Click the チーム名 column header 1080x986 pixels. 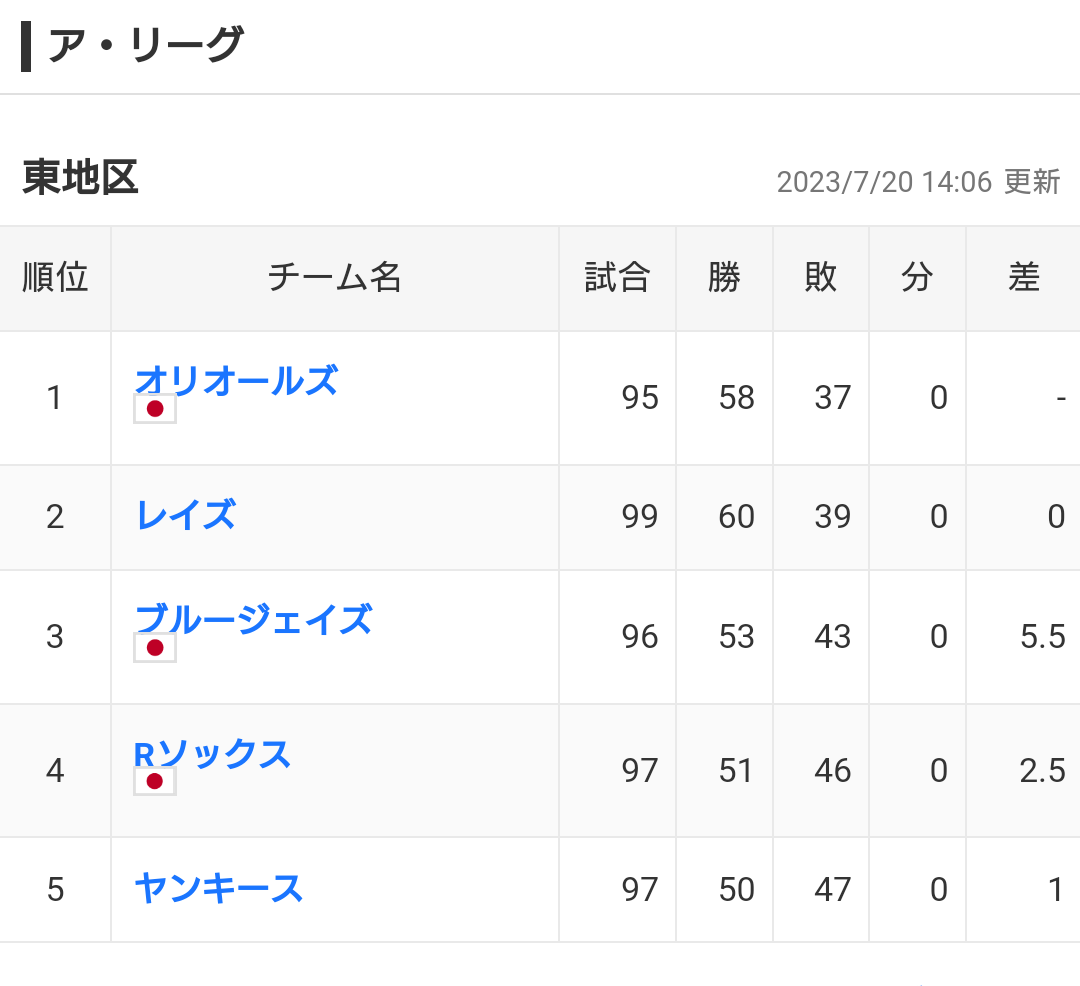pyautogui.click(x=335, y=278)
